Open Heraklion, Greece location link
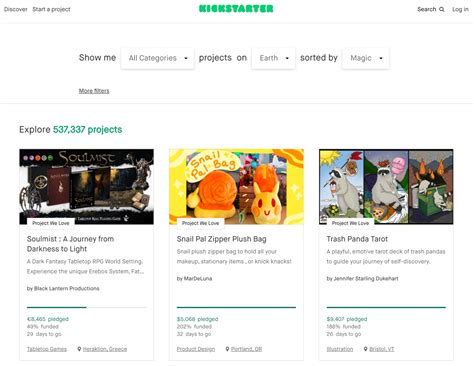Viewport: 474px width, 366px height. 105,349
